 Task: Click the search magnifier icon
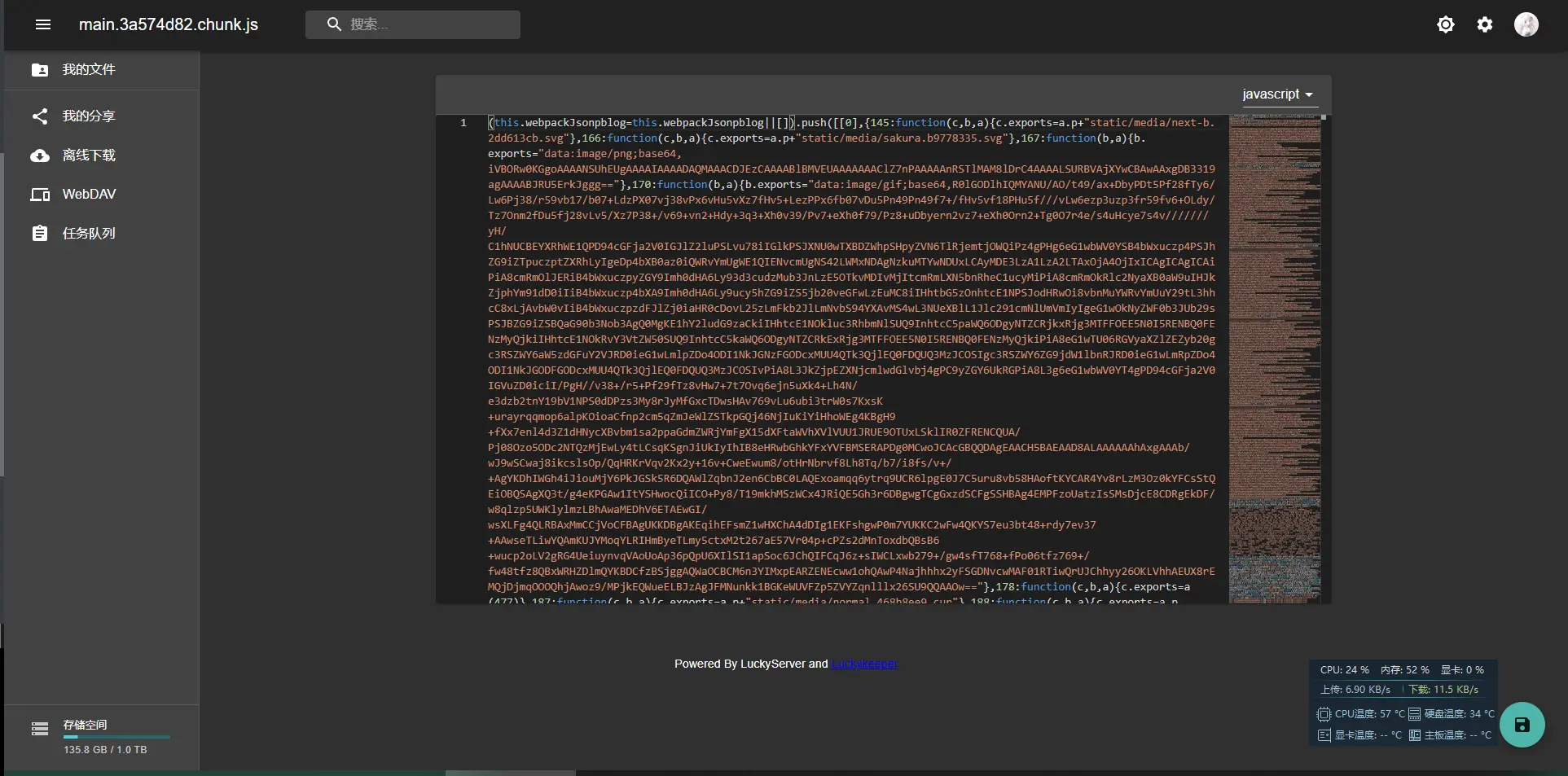click(334, 24)
